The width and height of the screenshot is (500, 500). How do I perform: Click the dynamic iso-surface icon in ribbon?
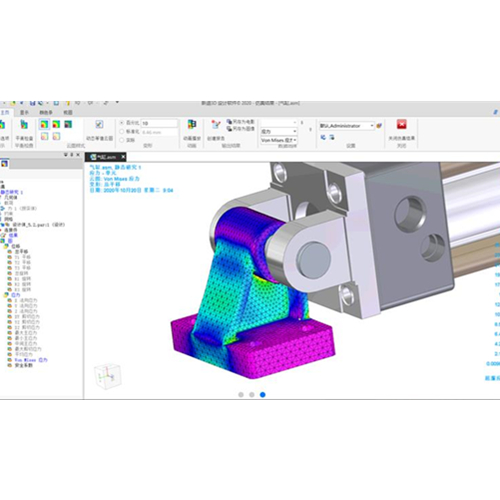pos(99,125)
